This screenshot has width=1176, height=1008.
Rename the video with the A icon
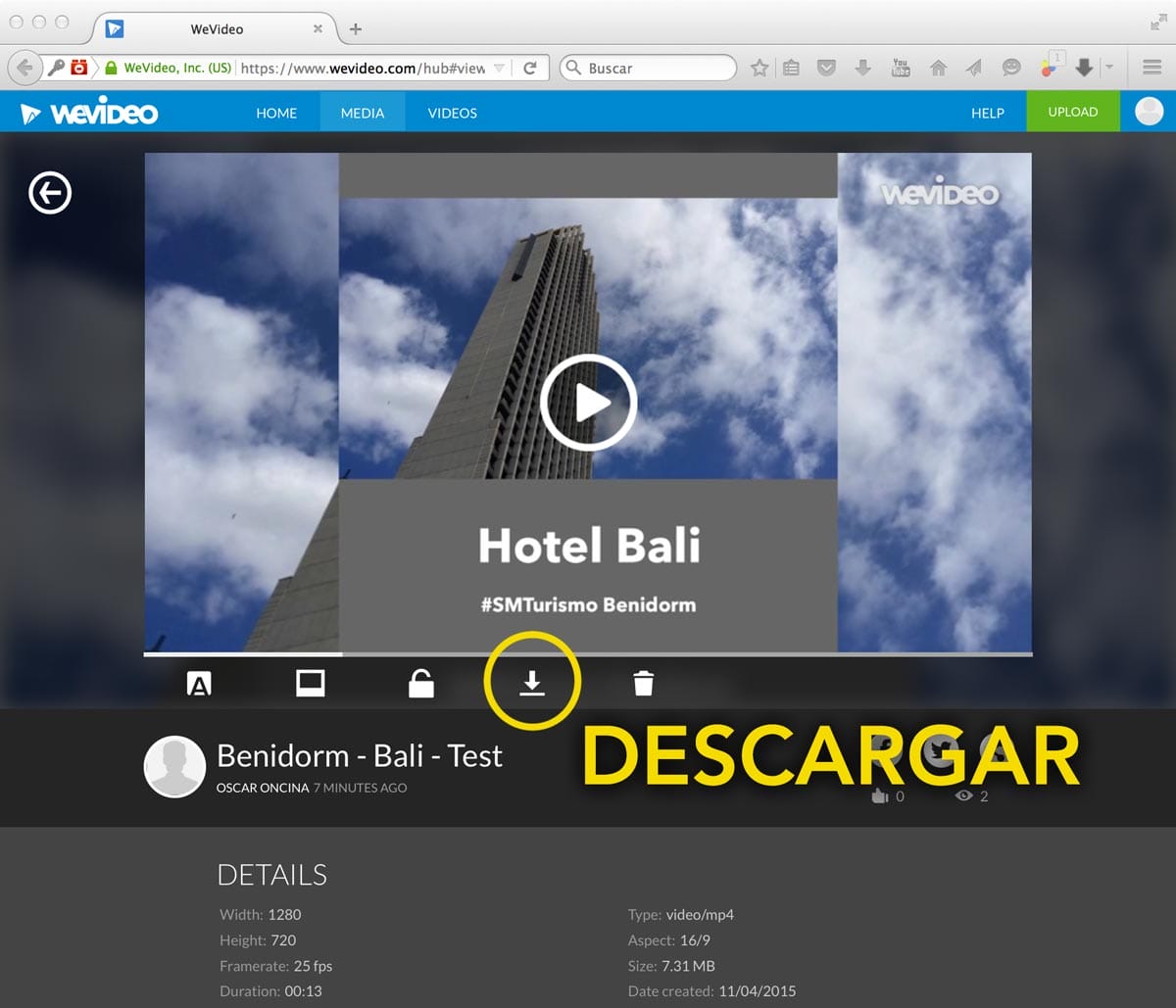pyautogui.click(x=199, y=683)
